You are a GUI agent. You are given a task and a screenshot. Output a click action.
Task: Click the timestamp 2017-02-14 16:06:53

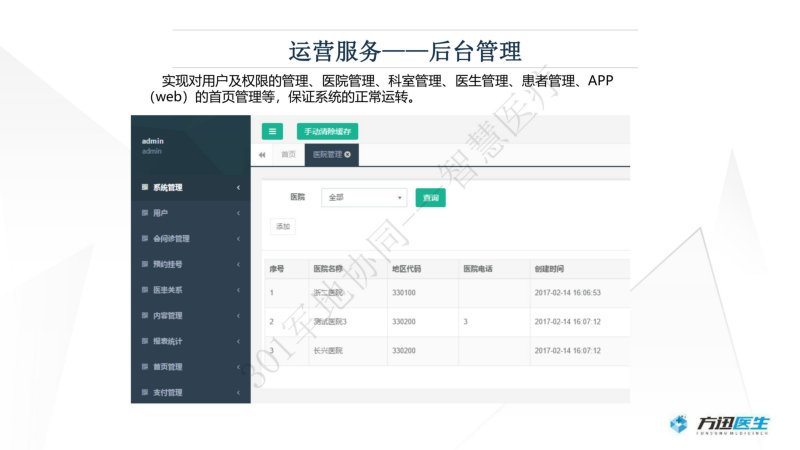tap(567, 293)
